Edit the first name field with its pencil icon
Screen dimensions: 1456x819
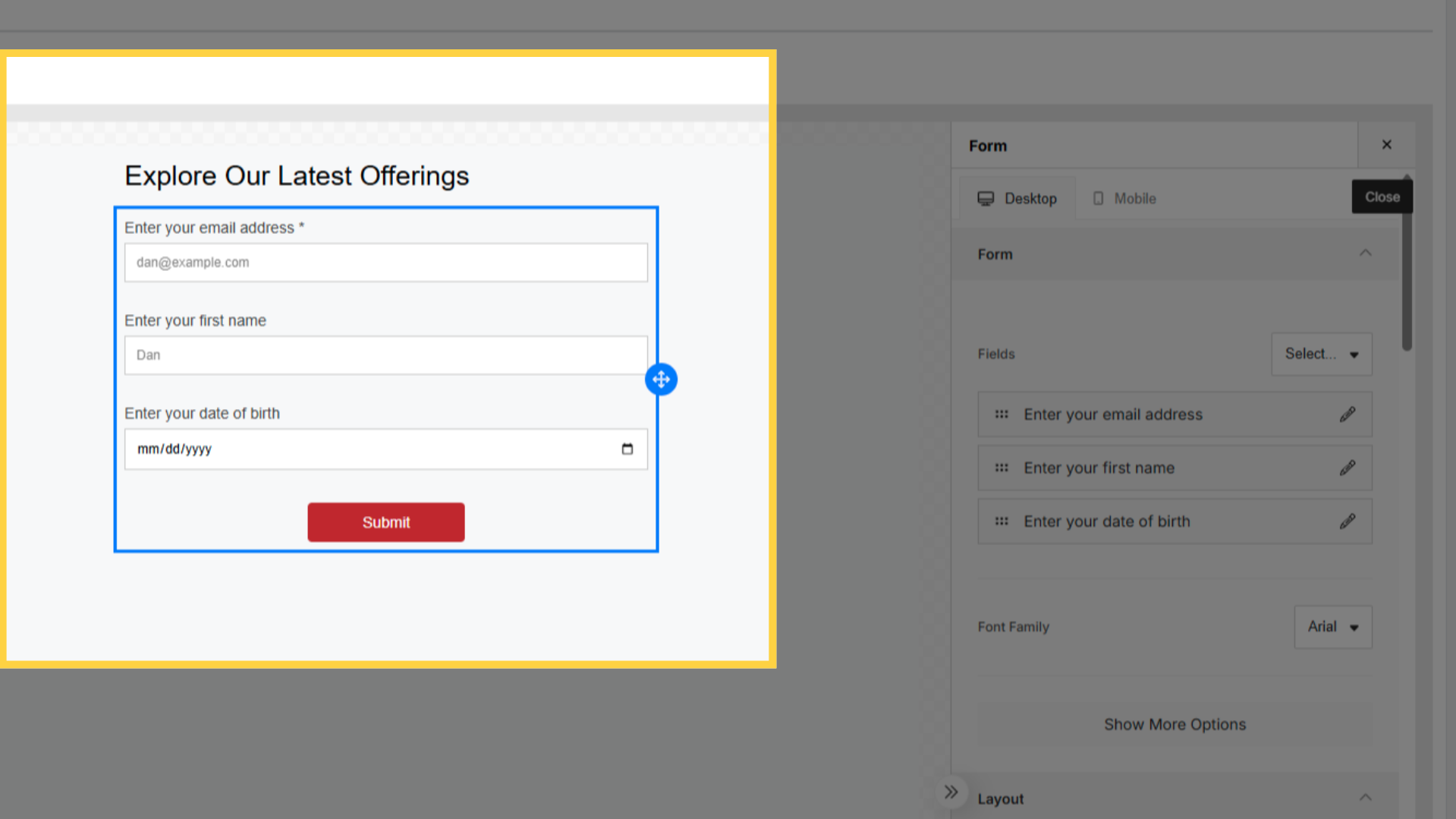pyautogui.click(x=1348, y=468)
